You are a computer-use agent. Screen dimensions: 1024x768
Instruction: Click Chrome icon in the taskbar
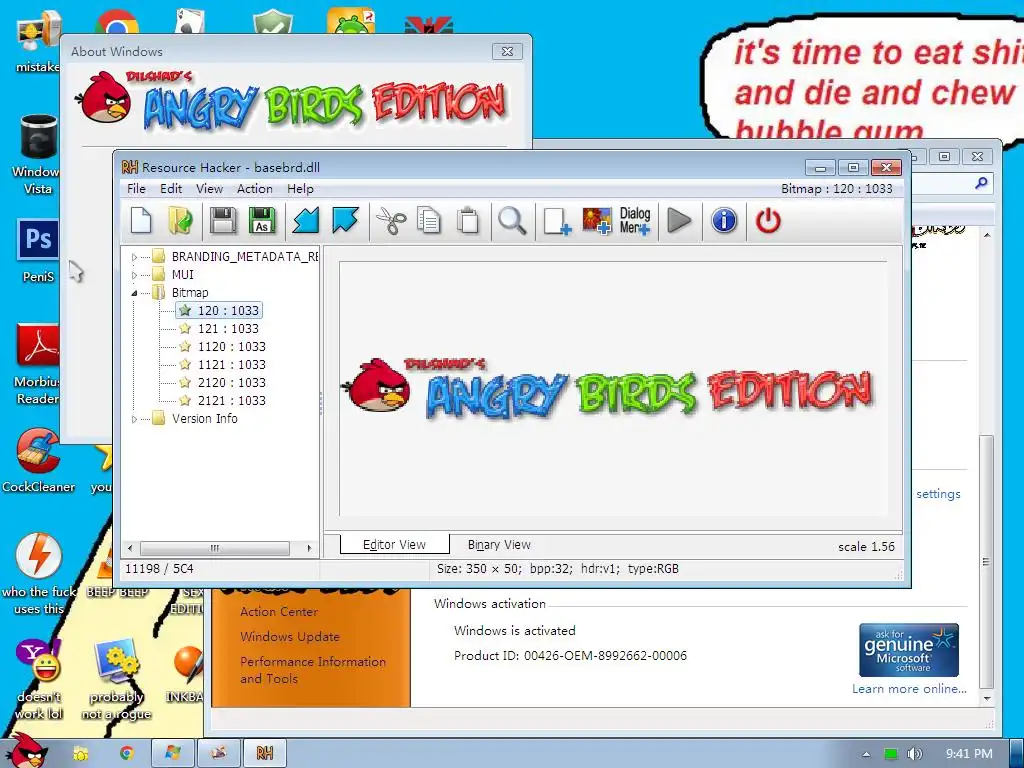(x=127, y=754)
